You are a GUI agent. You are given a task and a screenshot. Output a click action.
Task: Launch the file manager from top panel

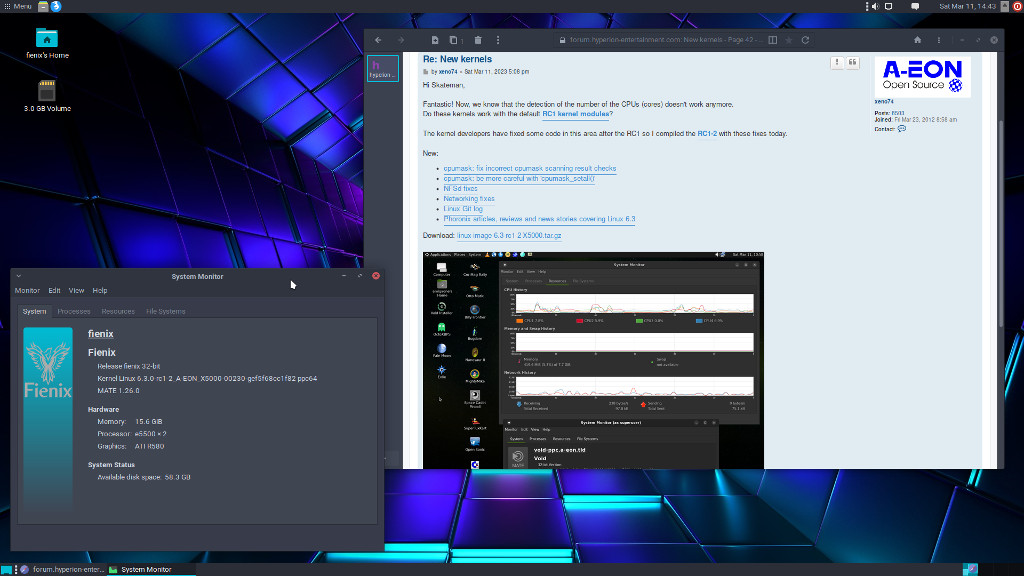click(43, 7)
